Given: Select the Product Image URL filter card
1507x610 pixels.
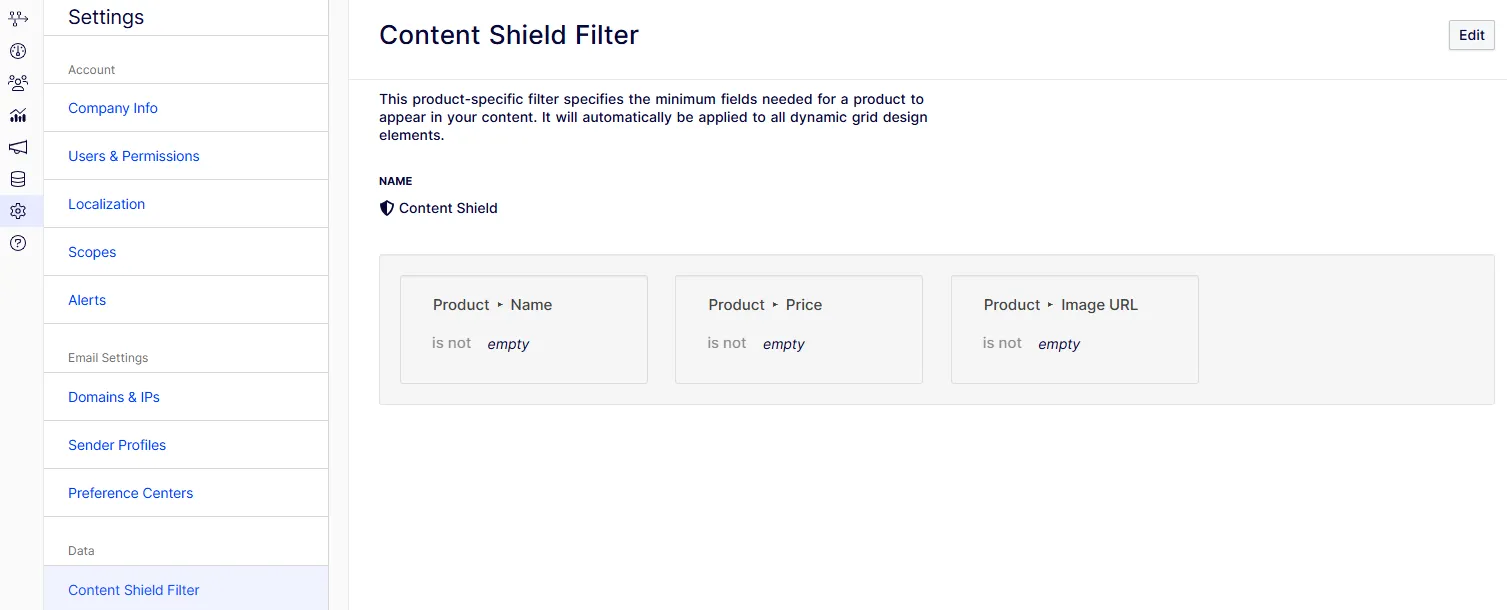Looking at the screenshot, I should [1074, 330].
